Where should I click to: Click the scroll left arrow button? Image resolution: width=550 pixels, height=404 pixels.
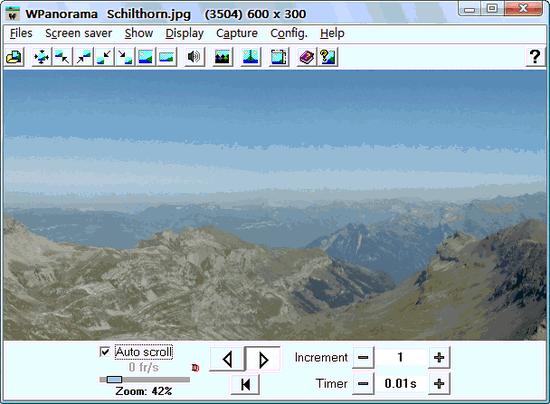[x=227, y=359]
